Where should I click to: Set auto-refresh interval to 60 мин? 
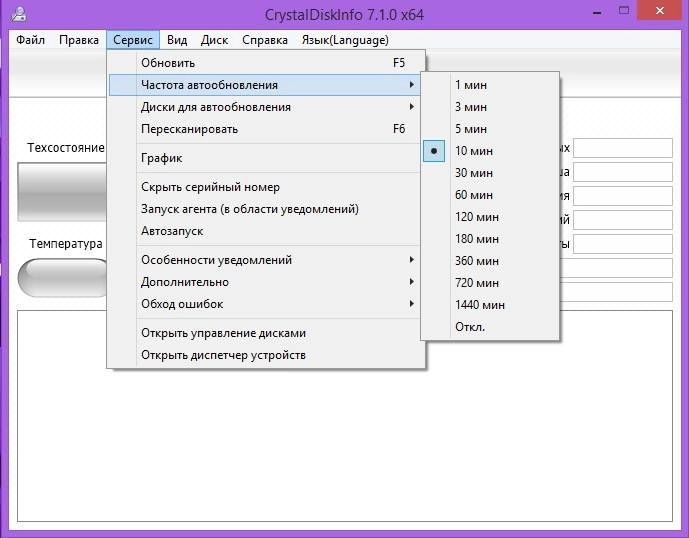[x=490, y=195]
